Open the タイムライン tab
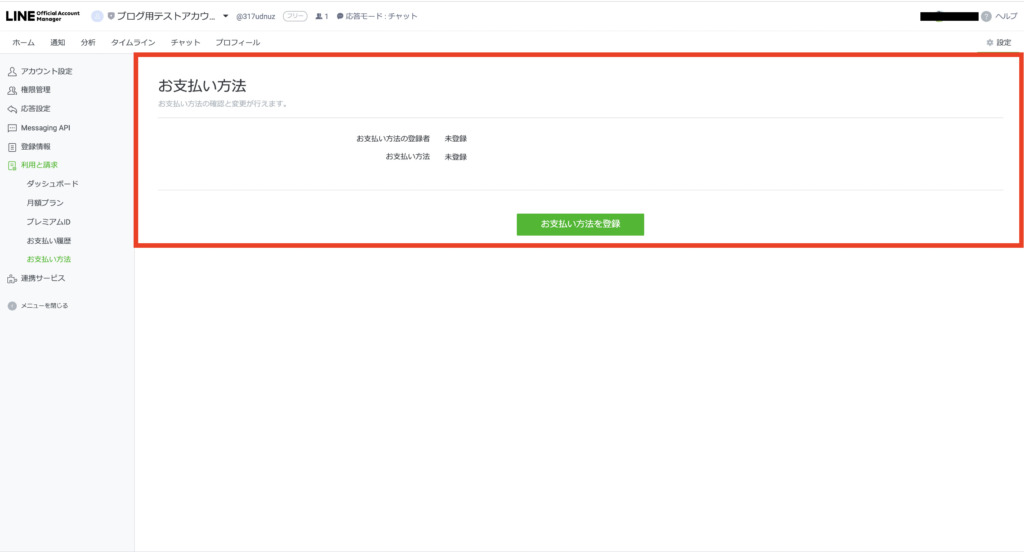 (133, 43)
